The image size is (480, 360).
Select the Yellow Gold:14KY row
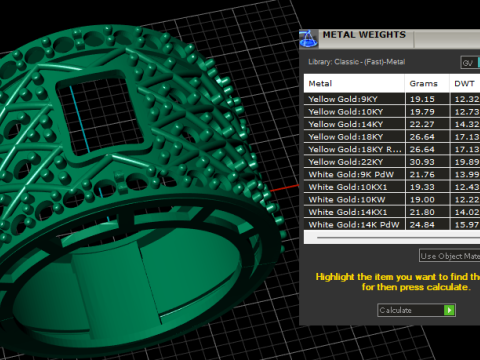click(392, 124)
